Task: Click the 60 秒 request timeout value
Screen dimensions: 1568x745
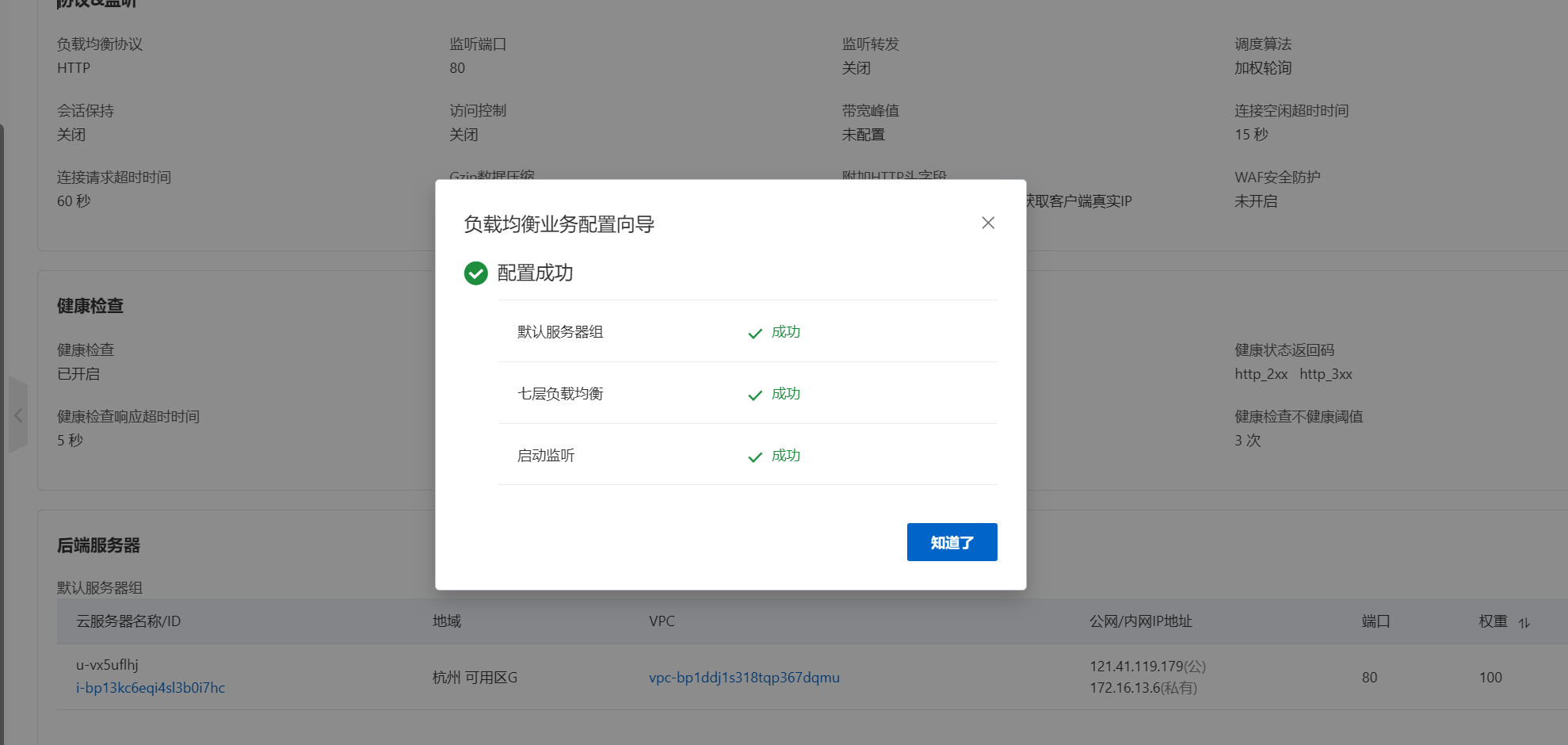Action: pyautogui.click(x=74, y=201)
